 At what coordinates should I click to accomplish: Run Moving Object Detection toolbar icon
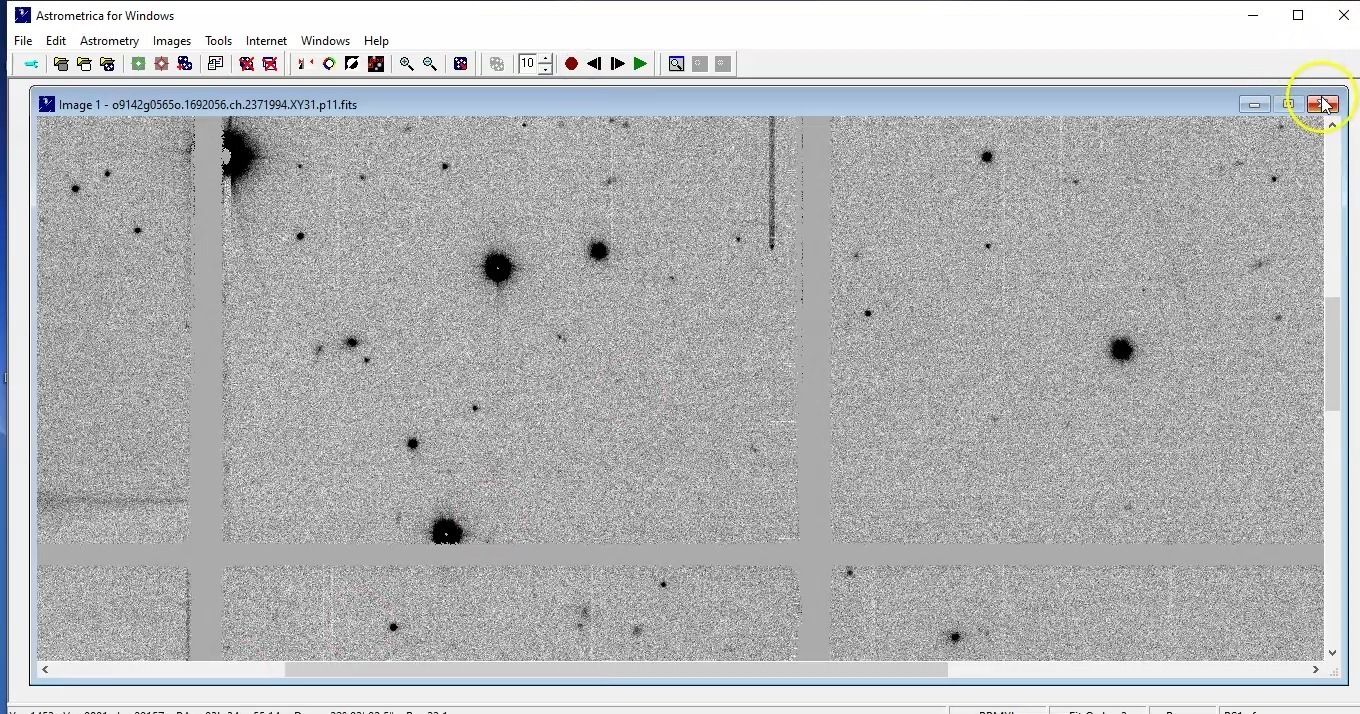coord(161,64)
